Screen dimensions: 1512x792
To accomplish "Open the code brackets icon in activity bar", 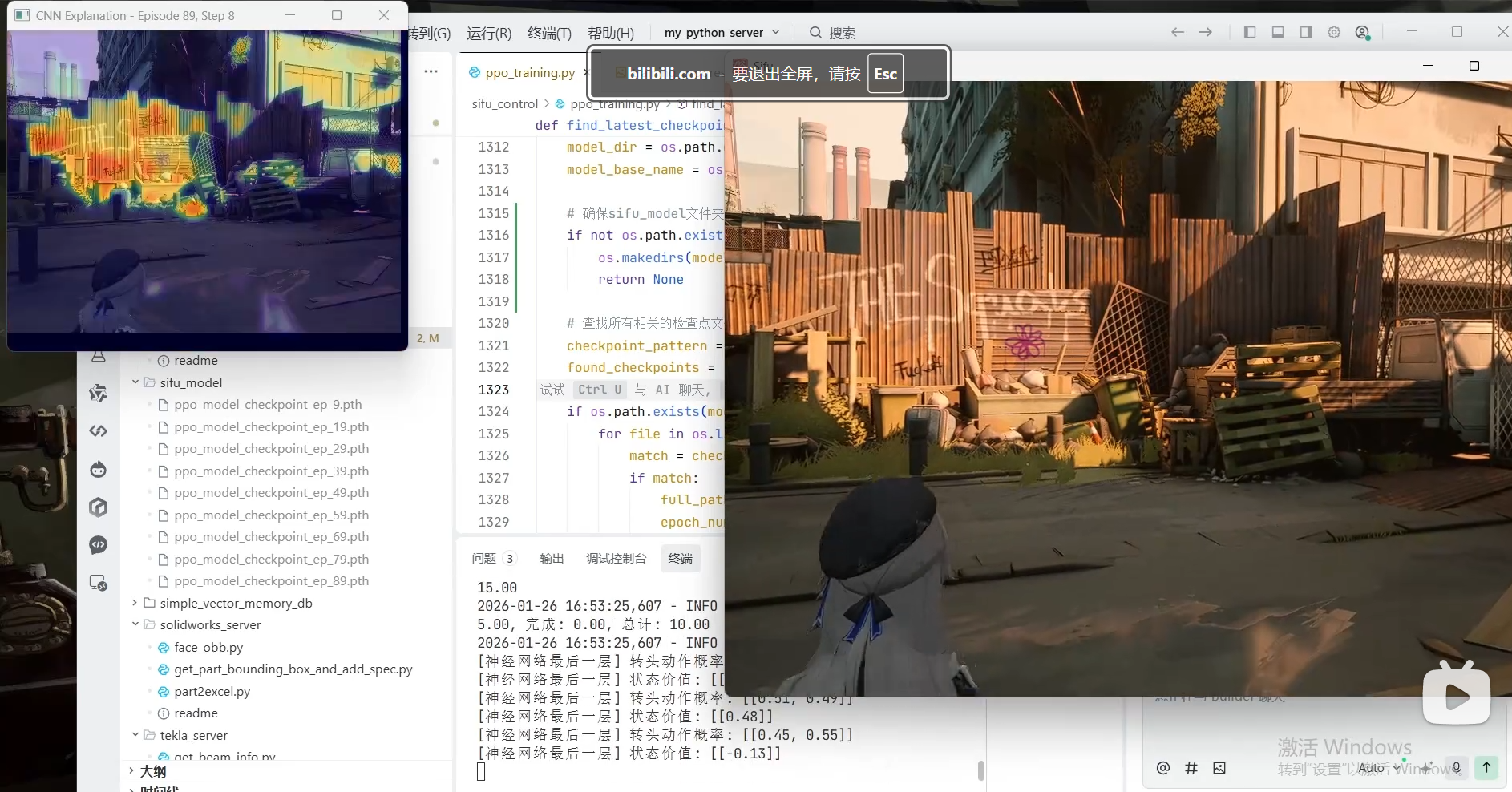I will [x=99, y=431].
